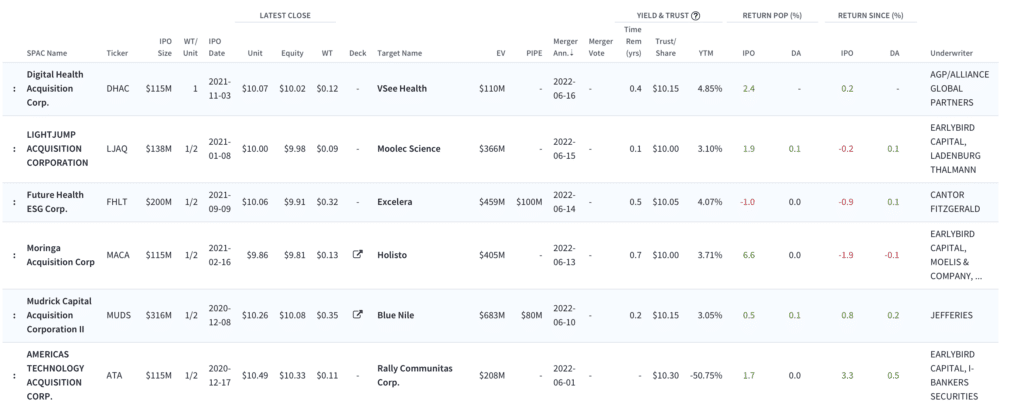Open row menu dots for Moringa Acquisition Corp
This screenshot has height=401, width=1024.
pyautogui.click(x=14, y=255)
